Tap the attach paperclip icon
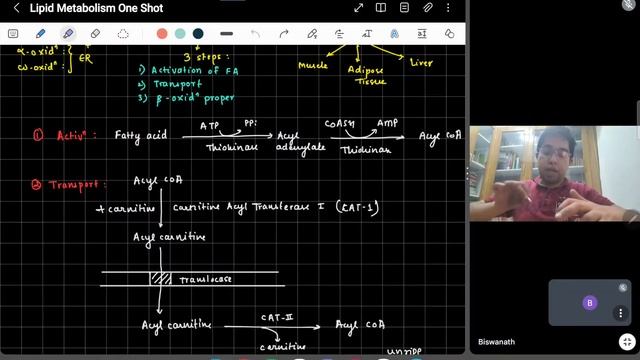The width and height of the screenshot is (640, 360). tap(427, 8)
